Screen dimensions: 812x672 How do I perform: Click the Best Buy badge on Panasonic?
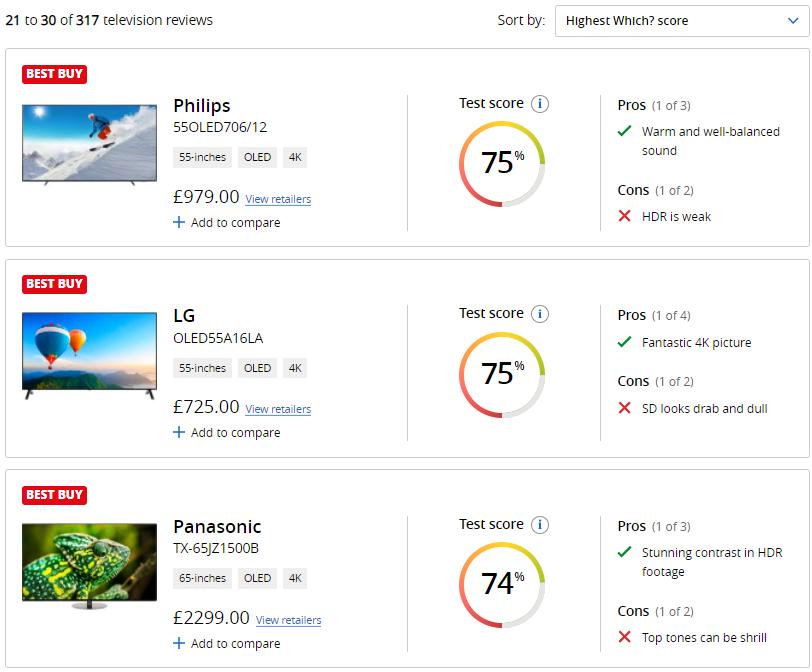[54, 495]
